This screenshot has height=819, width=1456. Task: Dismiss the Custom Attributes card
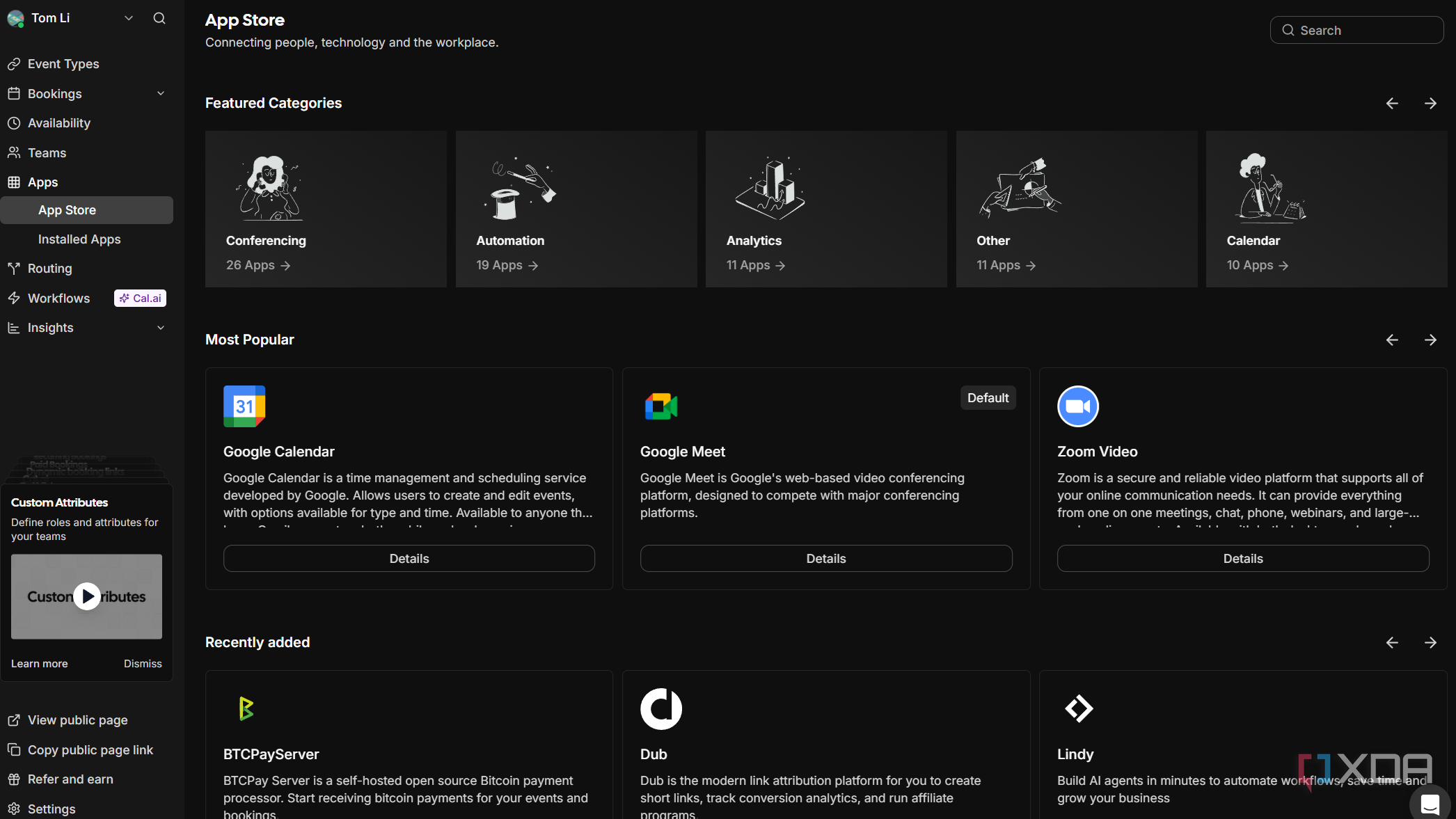[x=143, y=664]
